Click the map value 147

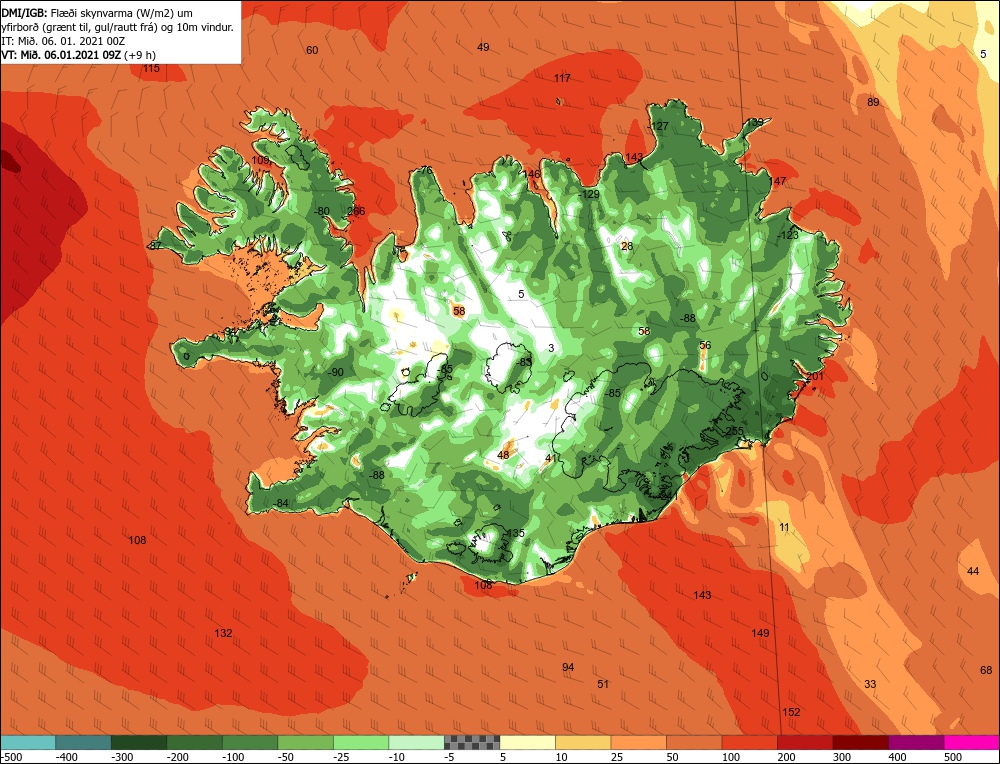(x=777, y=181)
